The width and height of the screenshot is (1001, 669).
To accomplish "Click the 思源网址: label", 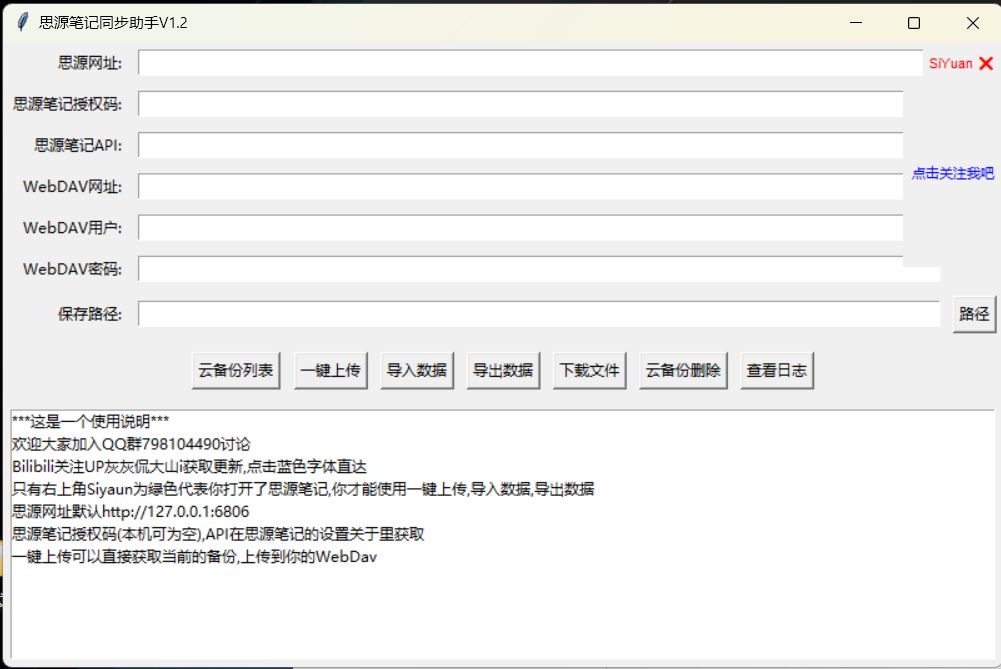I will tap(89, 63).
